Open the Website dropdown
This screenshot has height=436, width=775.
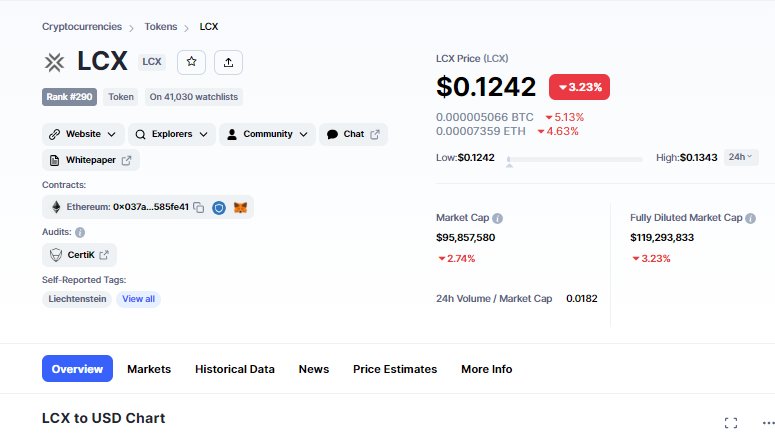(83, 134)
